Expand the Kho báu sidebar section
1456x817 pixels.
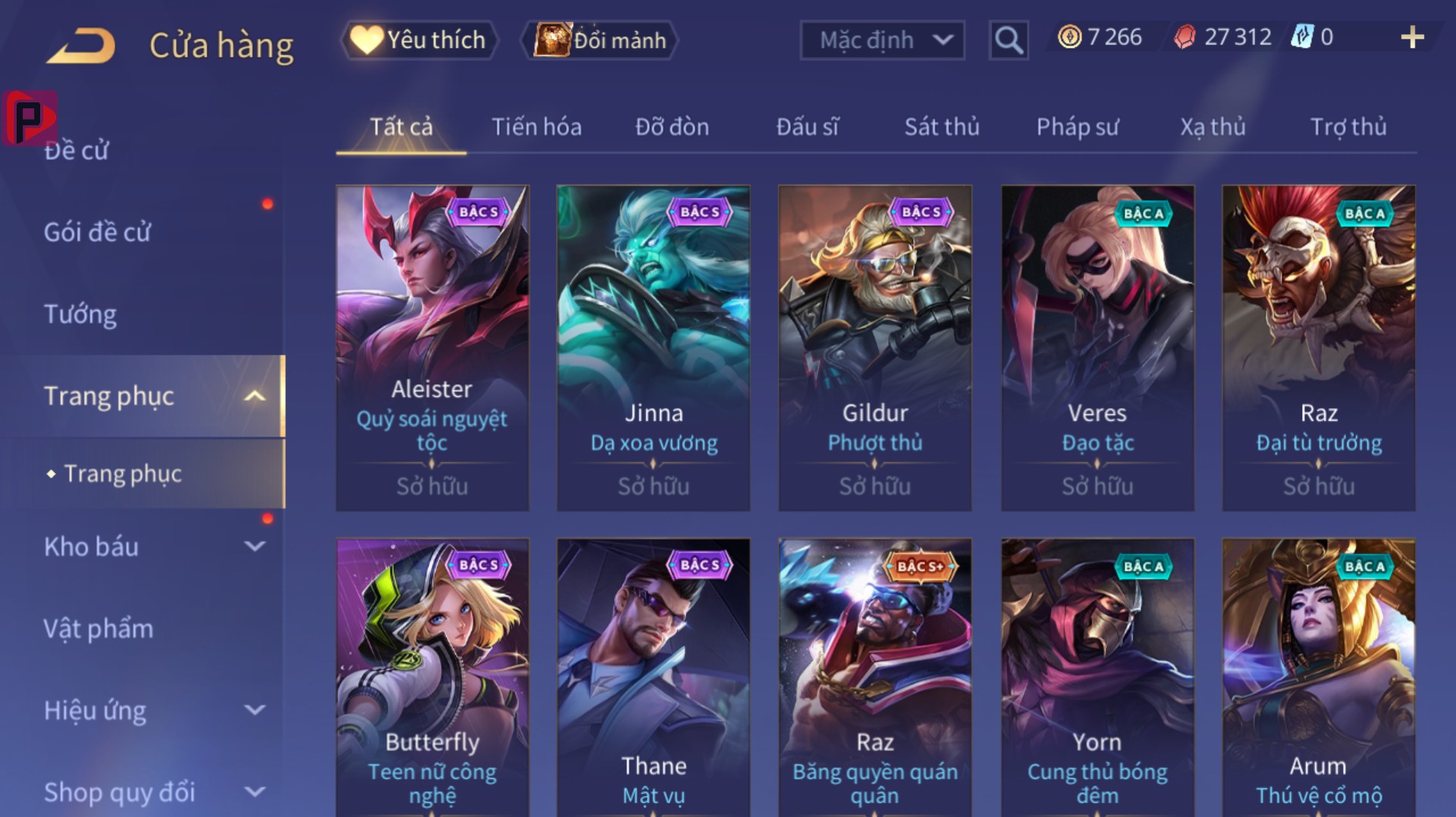click(256, 546)
